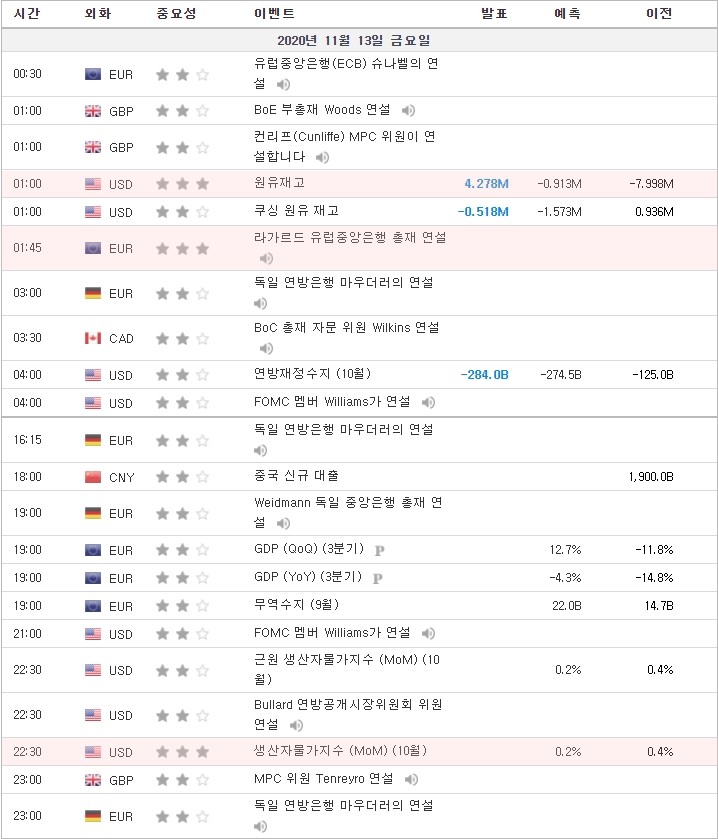Image resolution: width=718 pixels, height=839 pixels.
Task: Open the 중국 신규 대출 event
Action: 296,475
